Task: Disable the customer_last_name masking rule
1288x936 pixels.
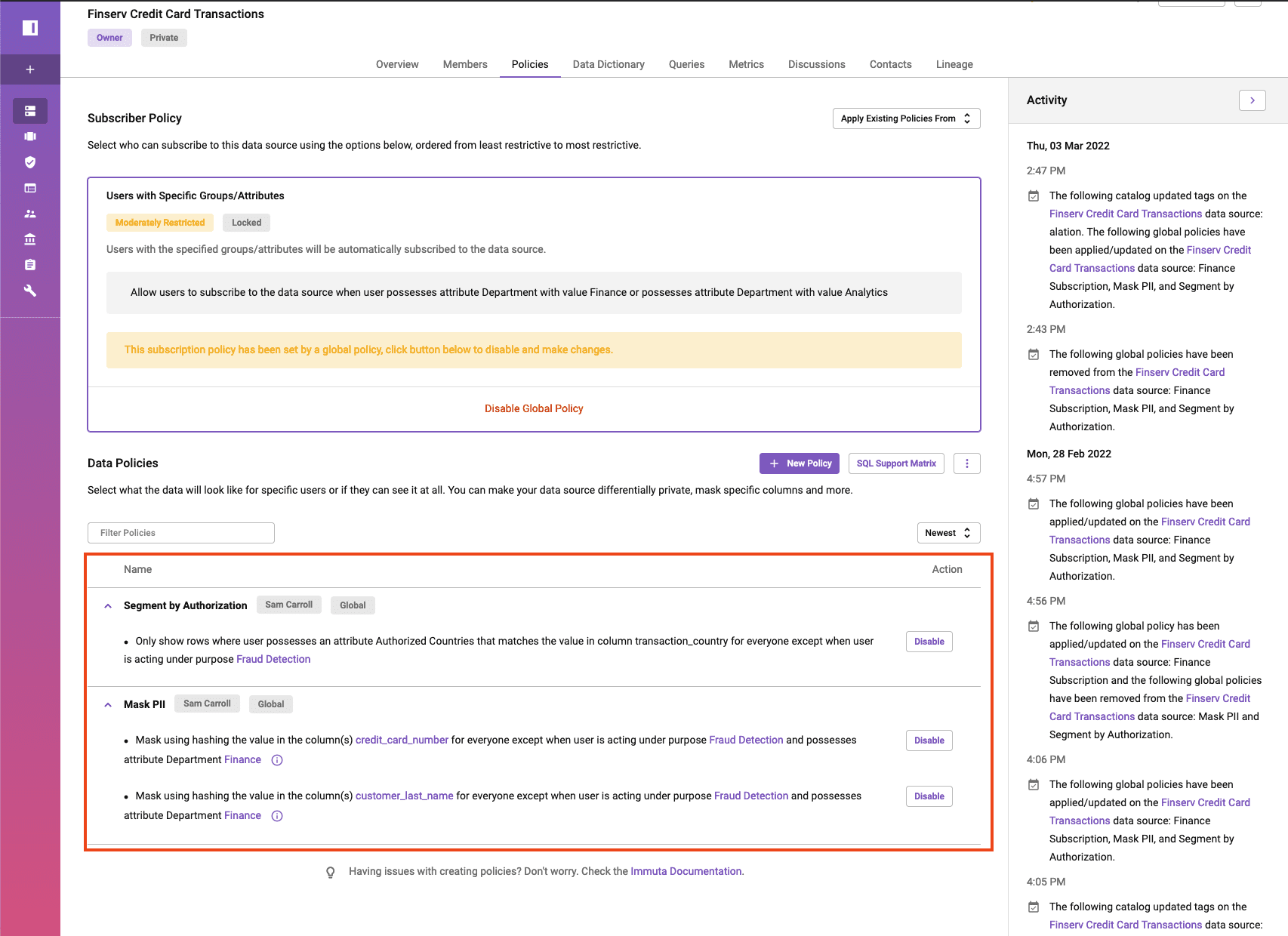Action: (929, 796)
